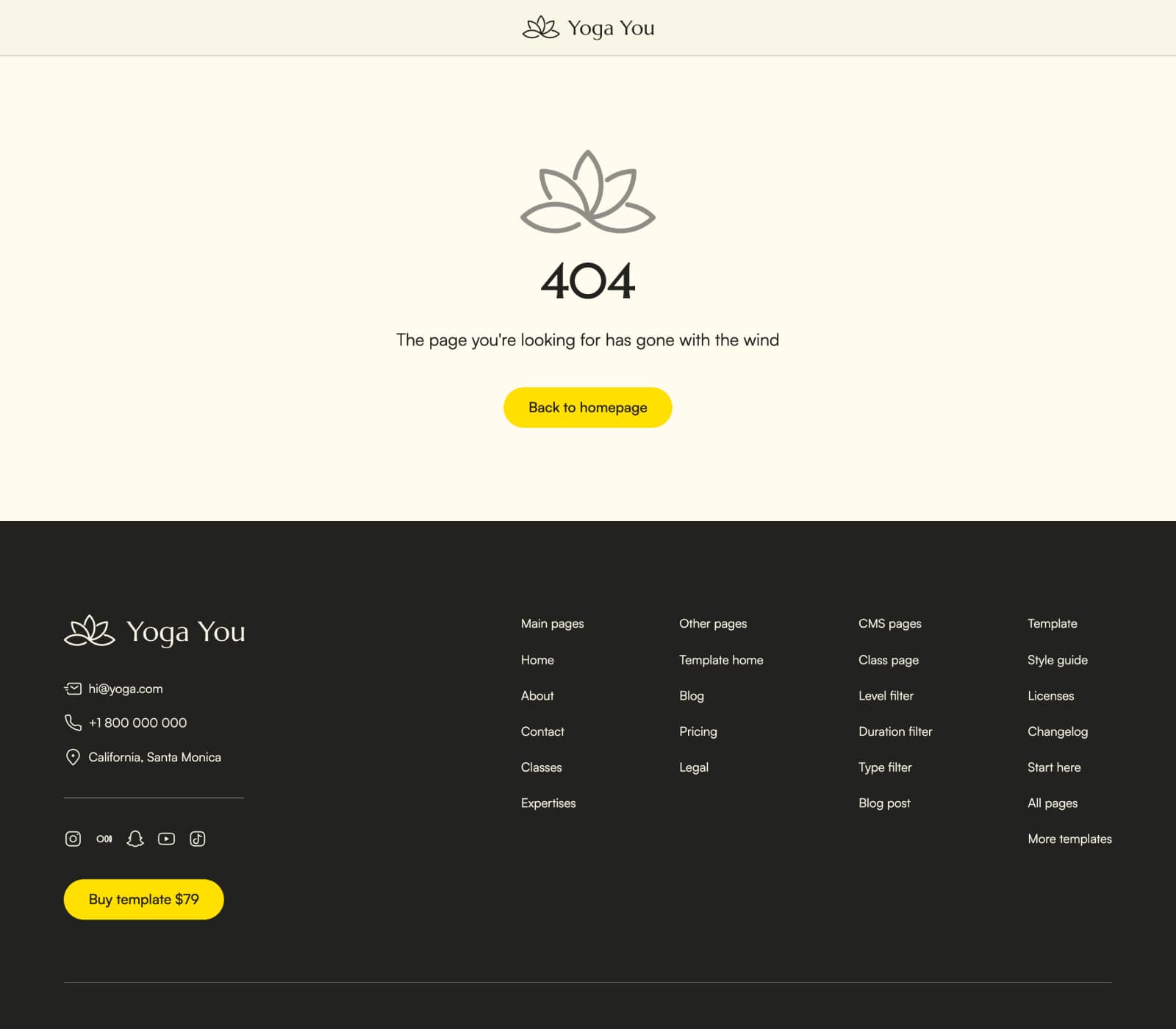1176x1029 pixels.
Task: Open the Medium social icon
Action: [x=104, y=839]
